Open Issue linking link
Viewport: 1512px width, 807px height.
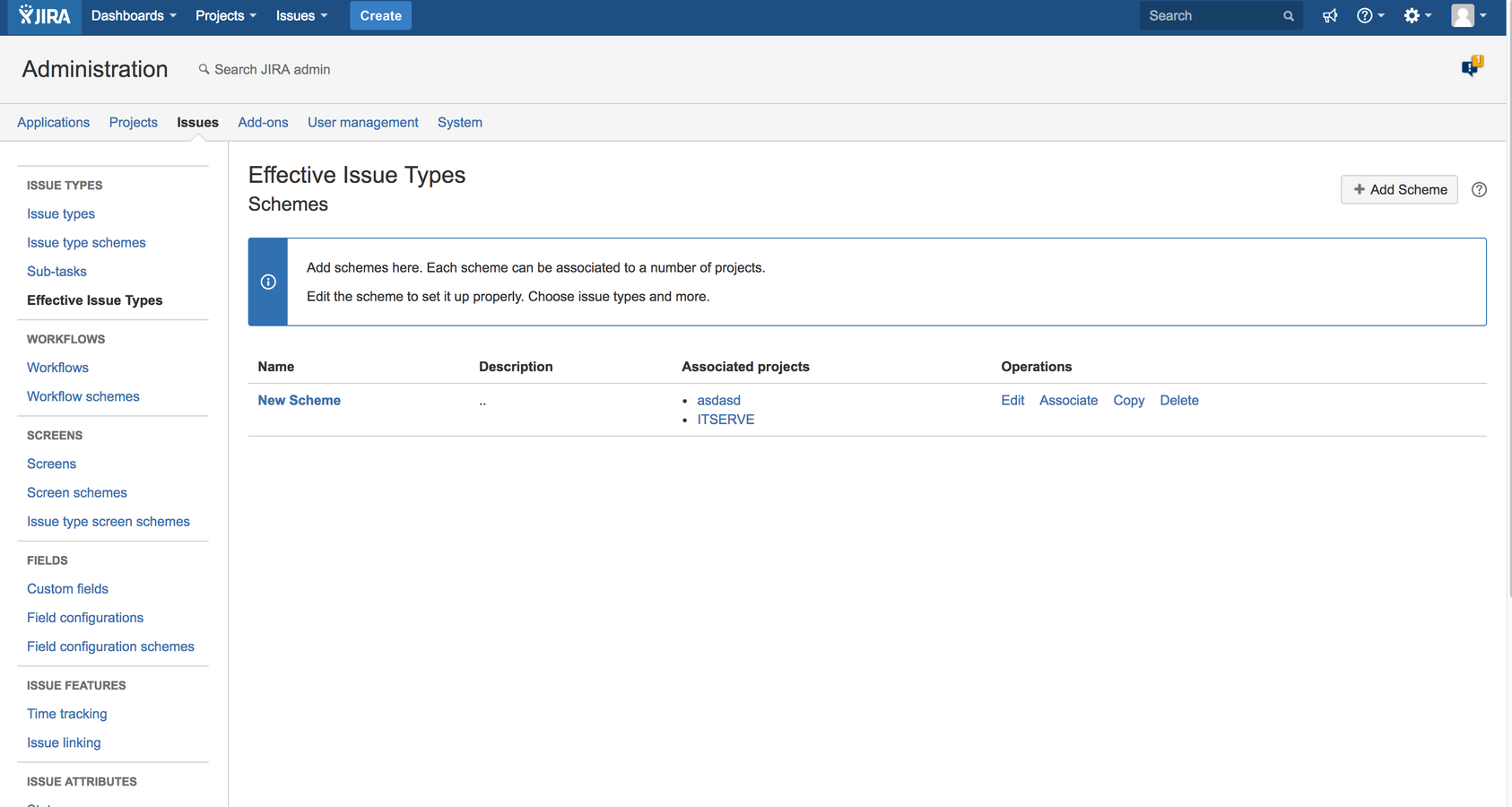[64, 742]
